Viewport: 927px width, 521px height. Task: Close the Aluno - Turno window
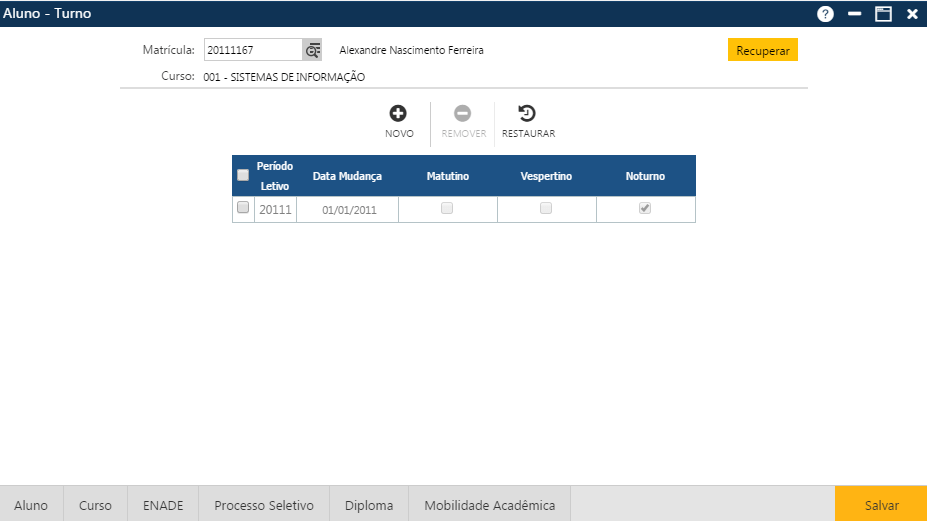pyautogui.click(x=912, y=14)
